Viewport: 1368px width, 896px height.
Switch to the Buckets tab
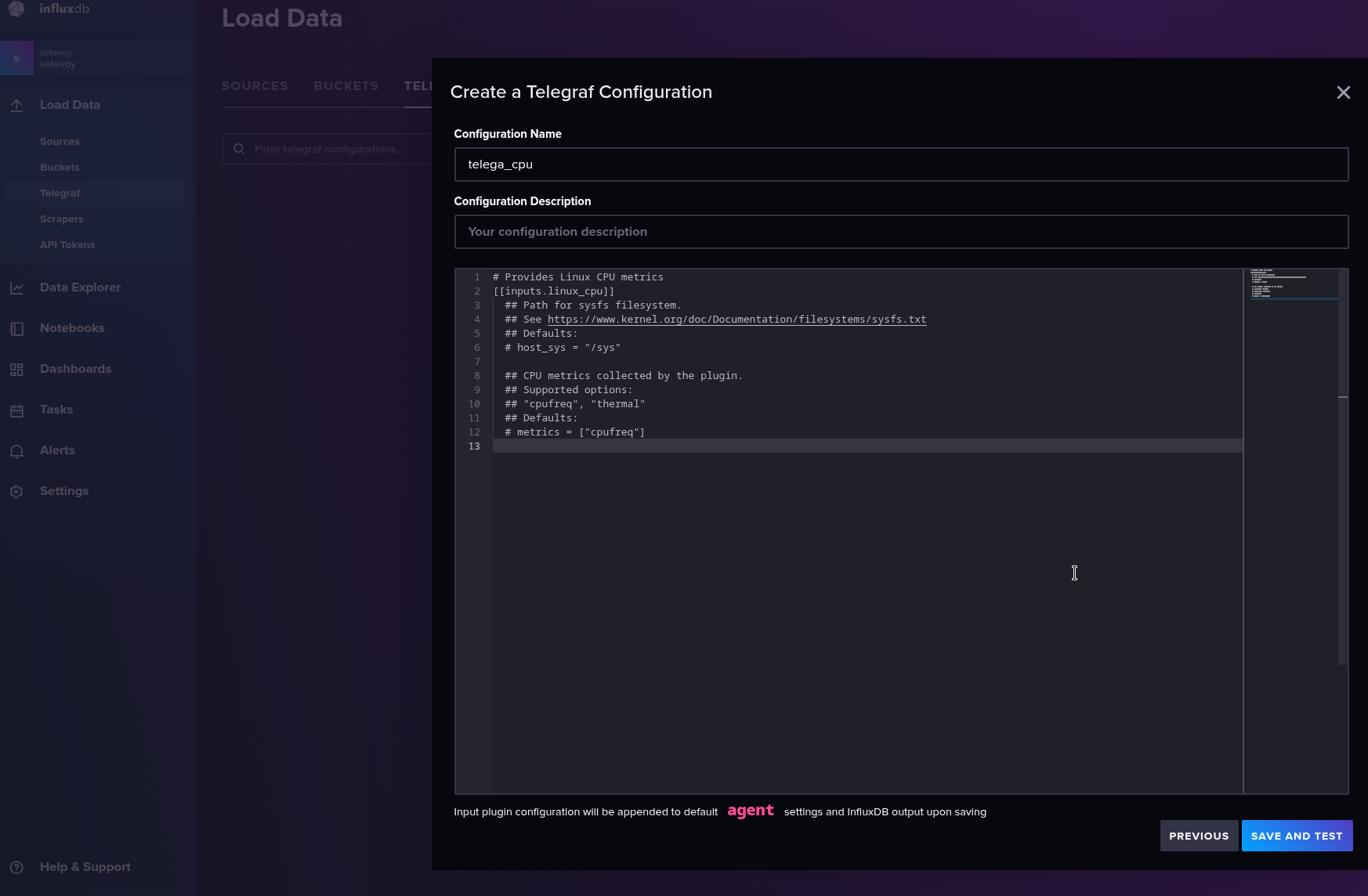[346, 86]
